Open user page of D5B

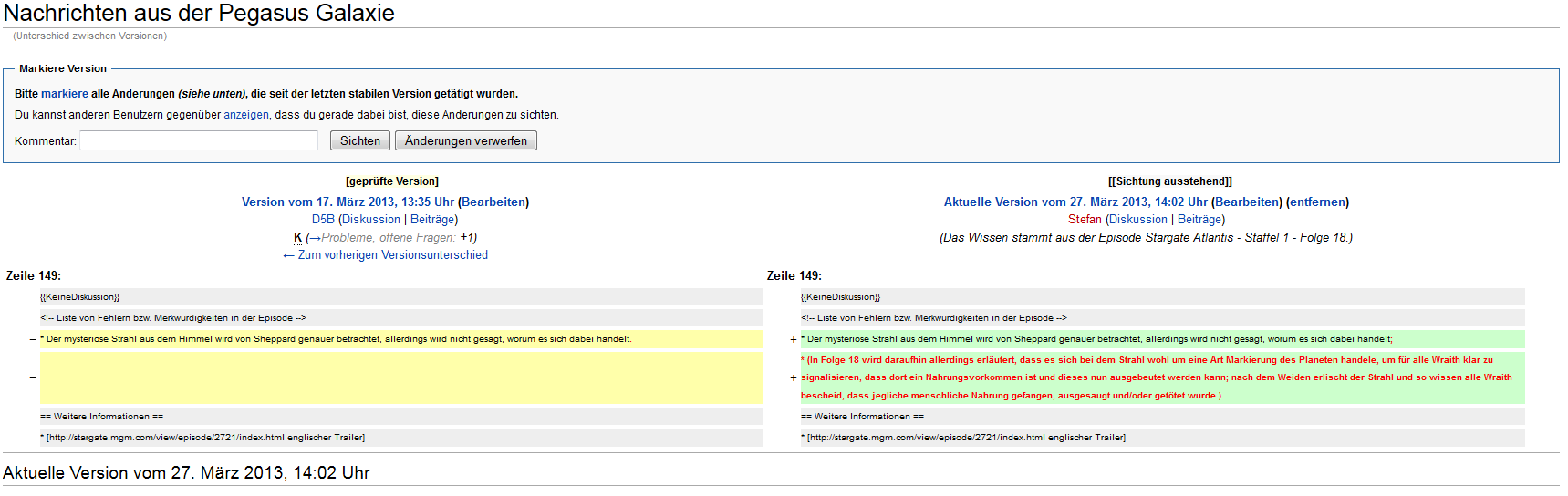[323, 220]
